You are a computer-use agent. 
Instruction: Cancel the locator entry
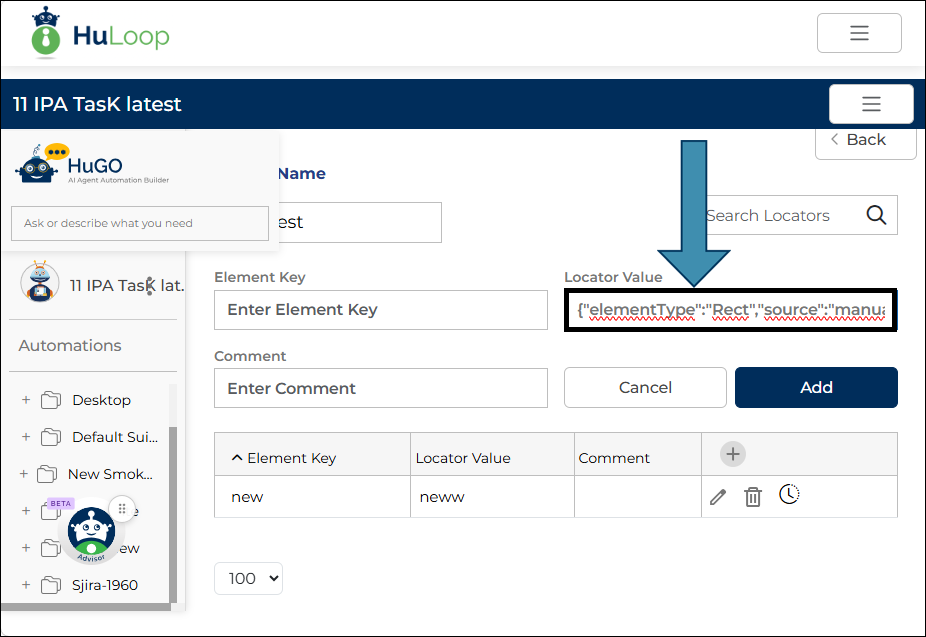645,387
